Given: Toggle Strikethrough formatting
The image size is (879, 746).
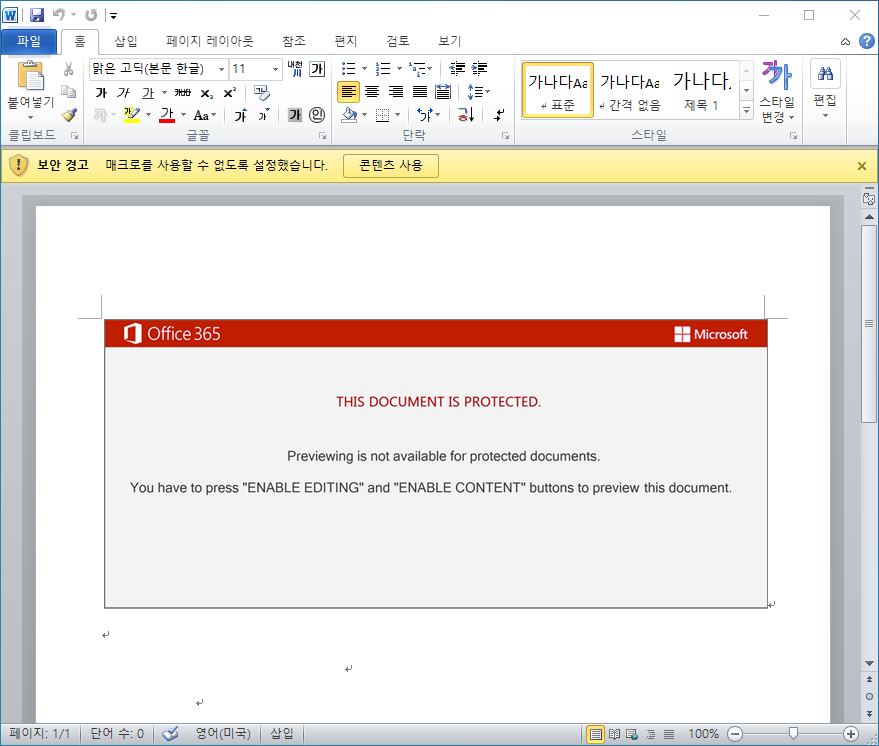Looking at the screenshot, I should pos(183,92).
